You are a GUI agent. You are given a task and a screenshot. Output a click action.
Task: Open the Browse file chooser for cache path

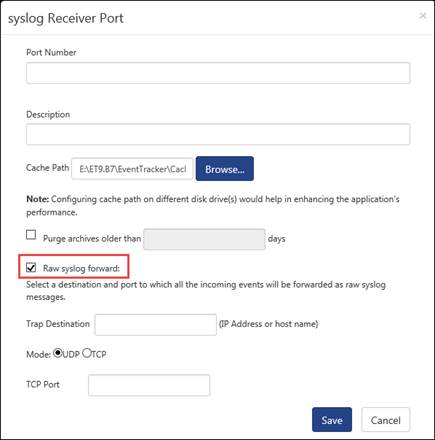[x=225, y=169]
